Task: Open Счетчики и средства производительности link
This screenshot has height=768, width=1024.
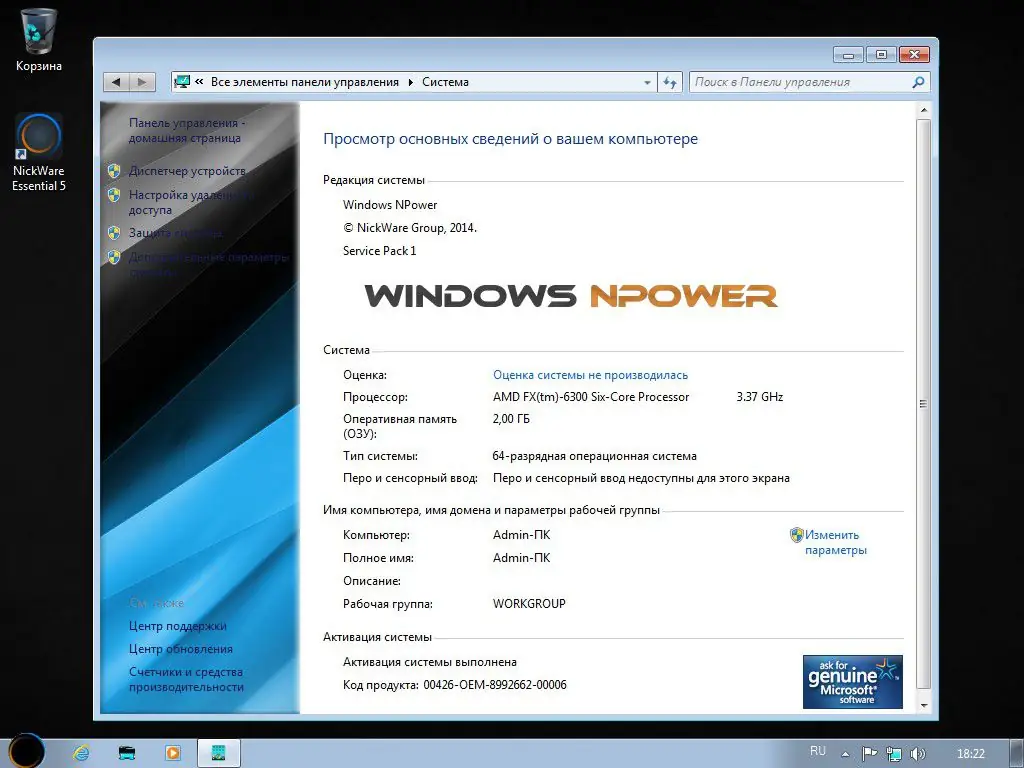Action: click(x=186, y=679)
